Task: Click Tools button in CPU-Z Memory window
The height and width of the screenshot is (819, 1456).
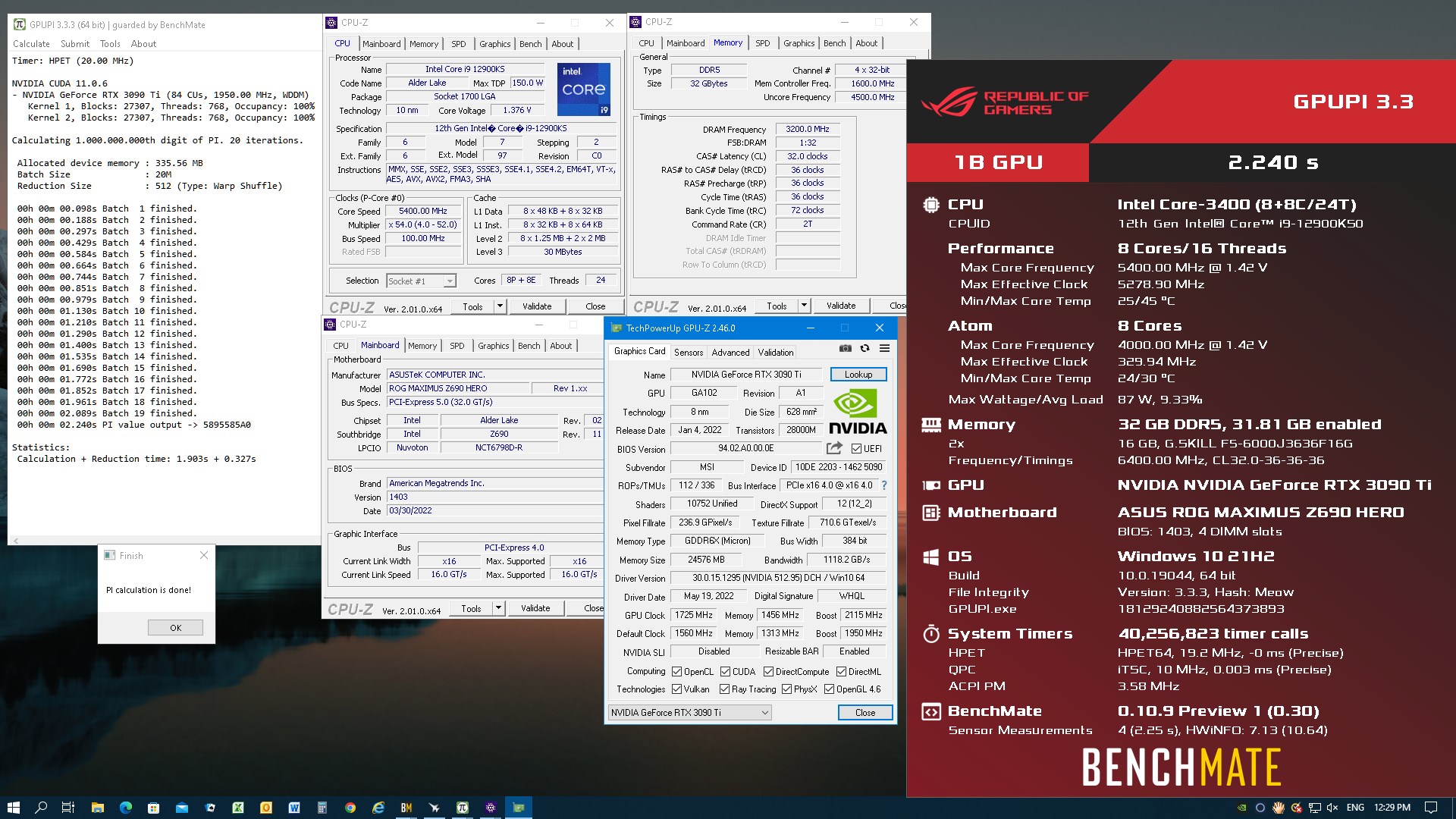Action: pos(777,306)
